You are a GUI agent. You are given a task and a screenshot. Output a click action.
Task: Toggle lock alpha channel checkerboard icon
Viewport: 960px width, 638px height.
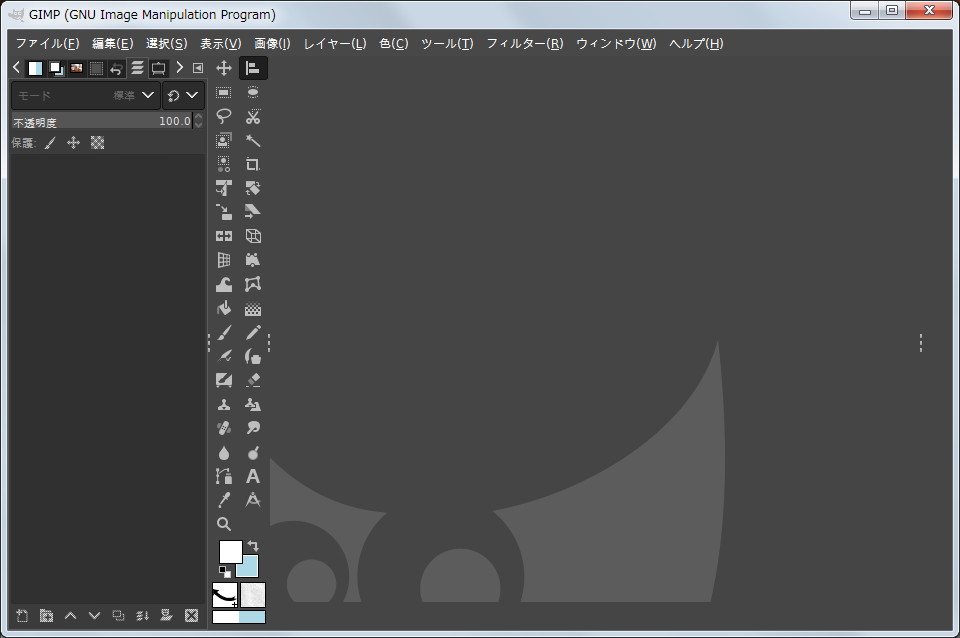point(97,143)
